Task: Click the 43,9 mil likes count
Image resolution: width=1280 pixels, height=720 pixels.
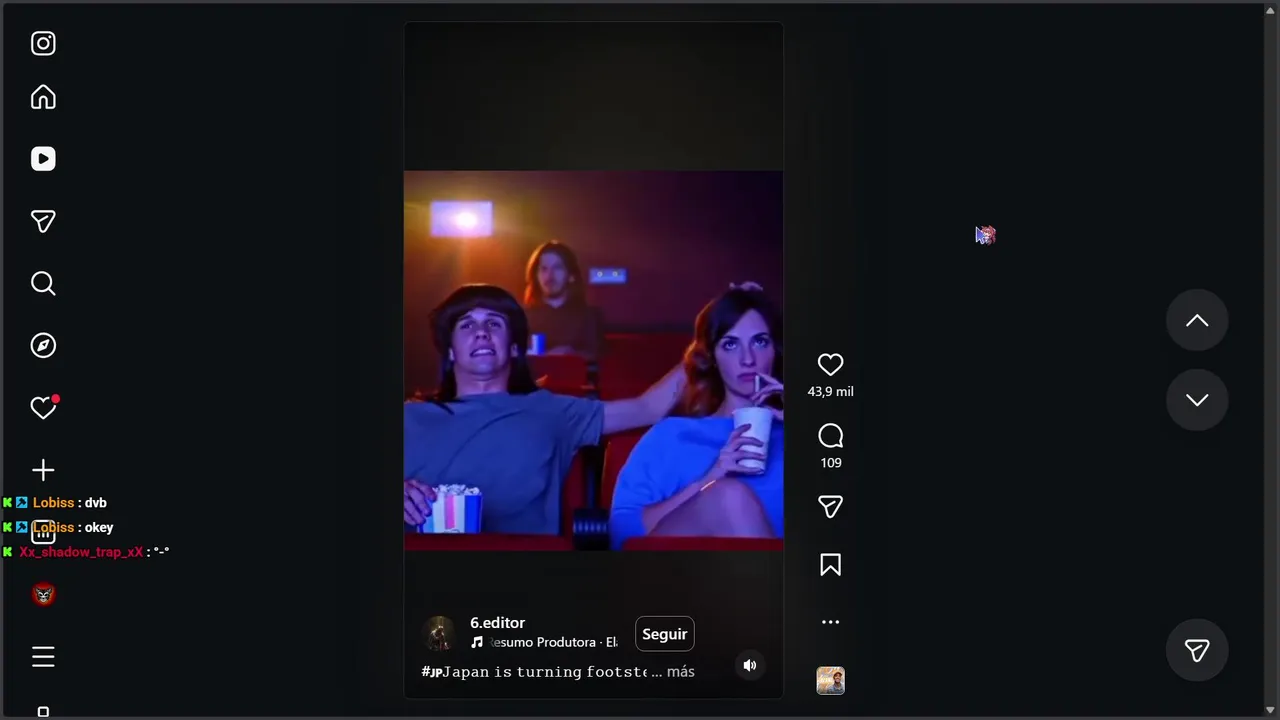Action: (x=830, y=392)
